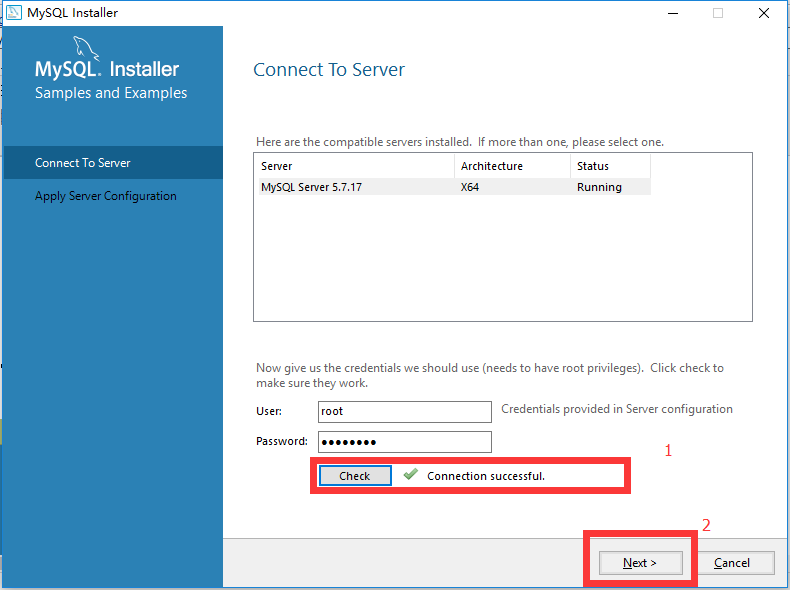Viewport: 790px width, 590px height.
Task: Select the Connect To Server step
Action: point(113,163)
